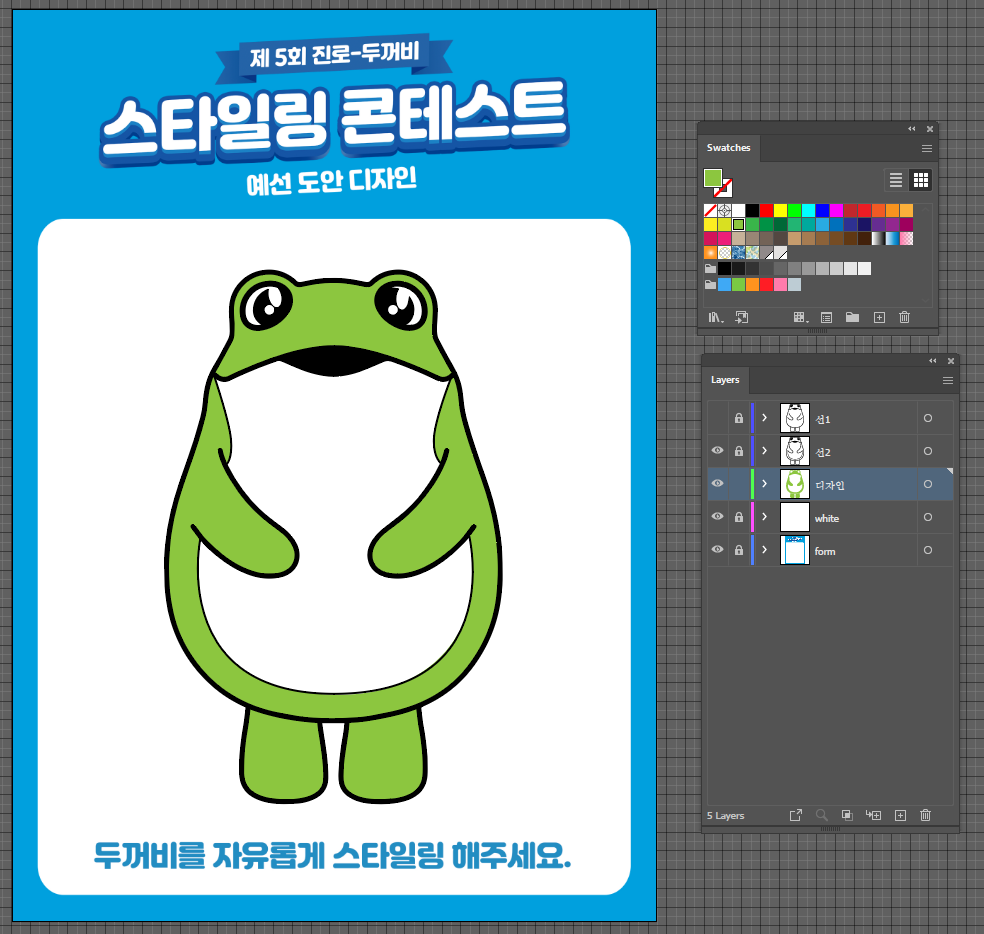984x934 pixels.
Task: Unlock the 선1 layer lock
Action: coord(739,418)
